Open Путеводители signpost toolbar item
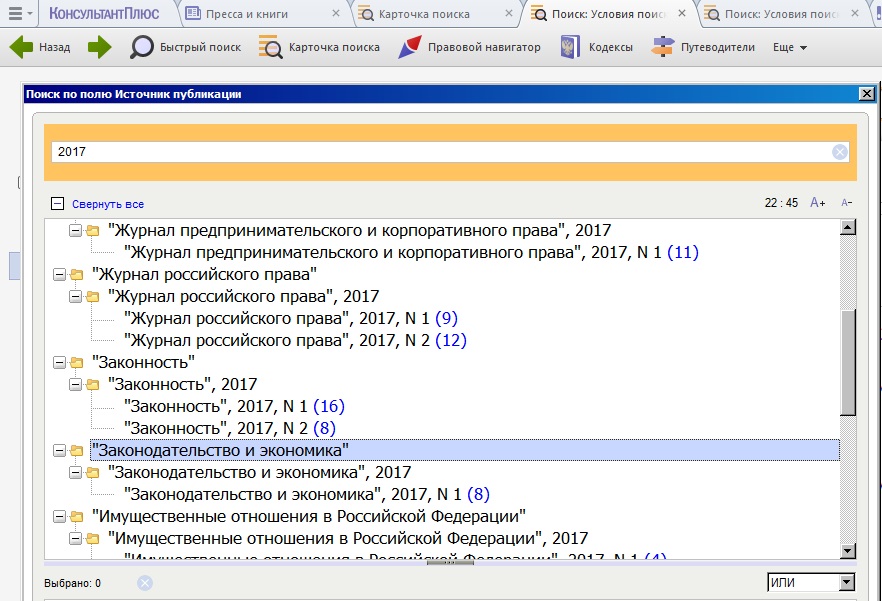 click(x=663, y=47)
